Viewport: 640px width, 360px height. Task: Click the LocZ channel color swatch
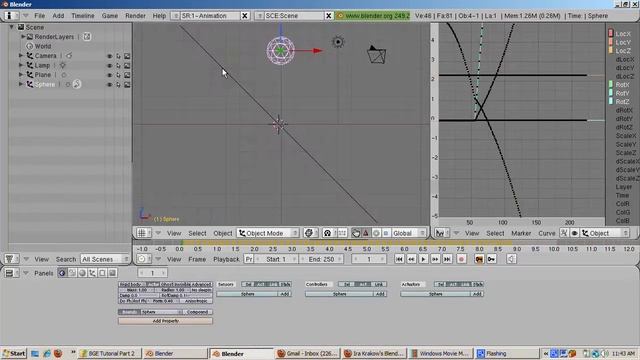[x=611, y=50]
